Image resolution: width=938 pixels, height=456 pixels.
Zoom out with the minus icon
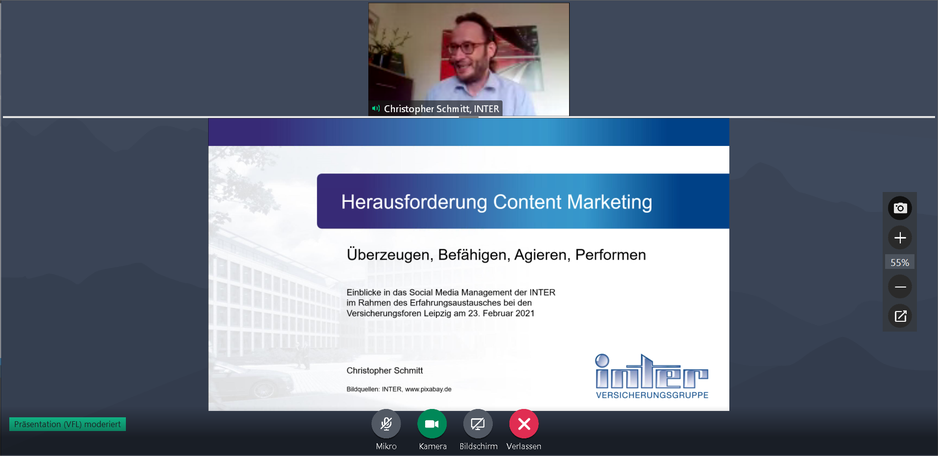click(x=900, y=287)
